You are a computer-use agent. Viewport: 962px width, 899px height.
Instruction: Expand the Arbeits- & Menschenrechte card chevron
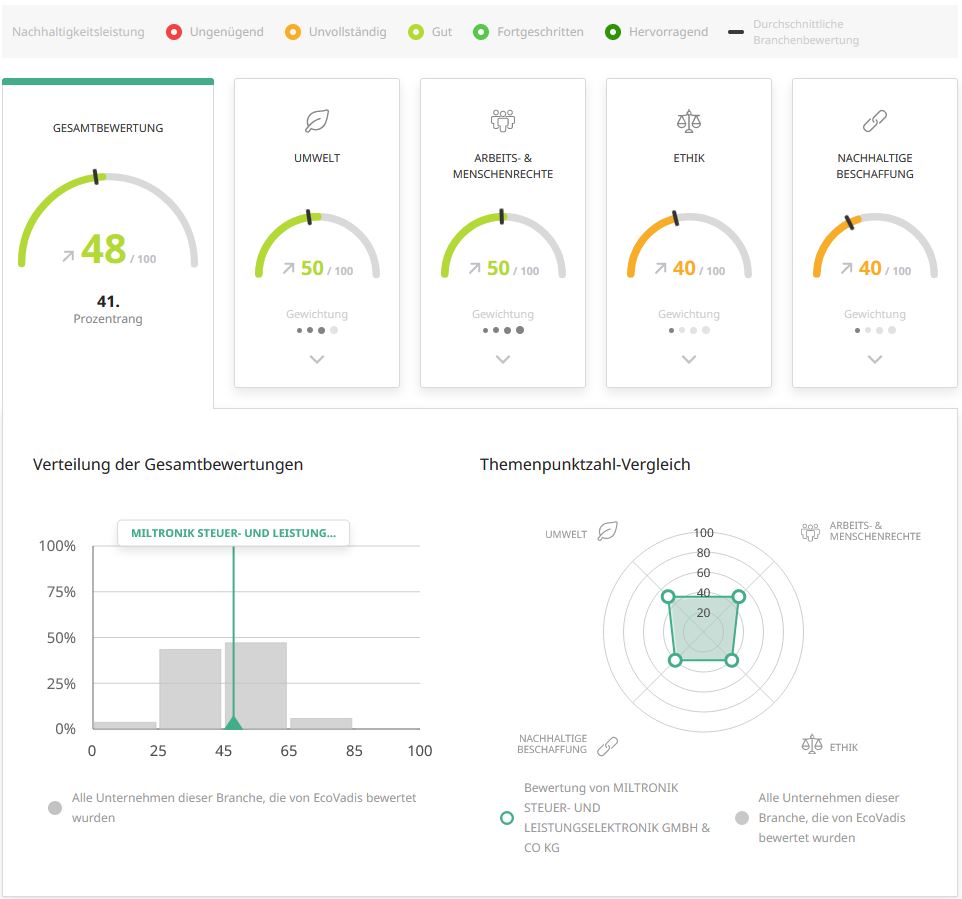[x=503, y=359]
